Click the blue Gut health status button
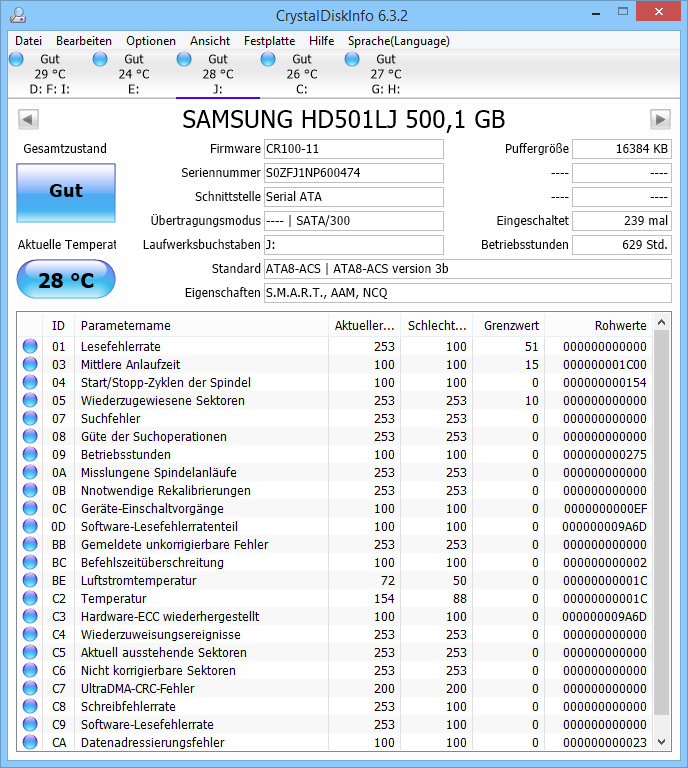The image size is (688, 768). pos(66,192)
